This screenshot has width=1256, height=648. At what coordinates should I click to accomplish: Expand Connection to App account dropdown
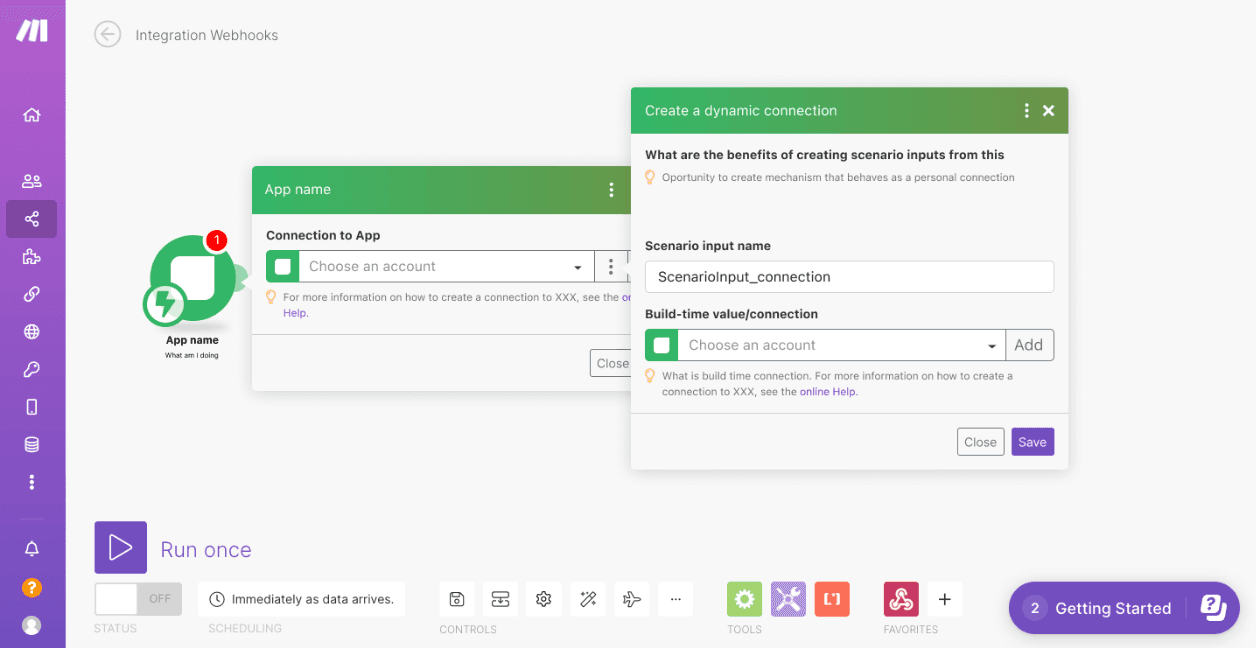445,267
